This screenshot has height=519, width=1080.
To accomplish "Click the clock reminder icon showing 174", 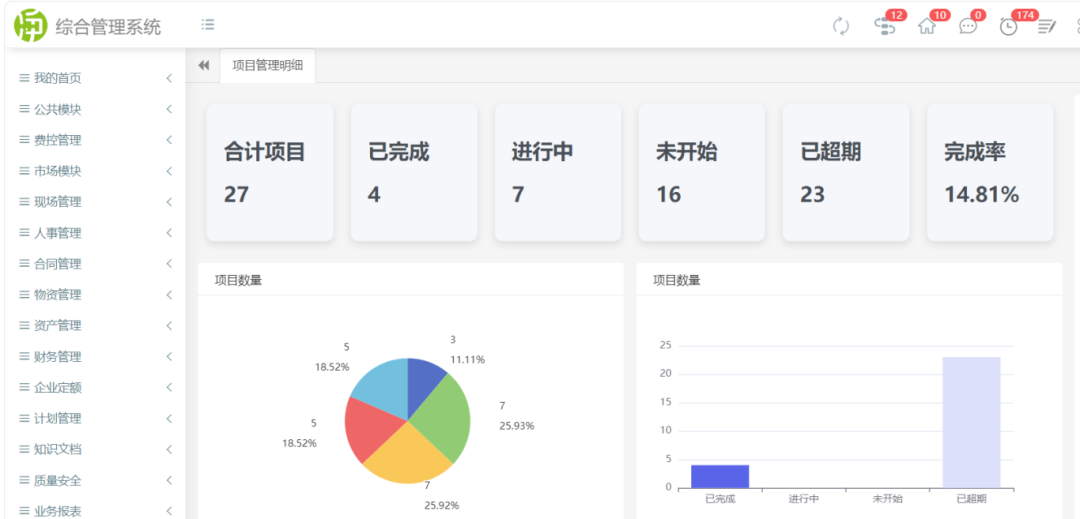I will pyautogui.click(x=1008, y=27).
